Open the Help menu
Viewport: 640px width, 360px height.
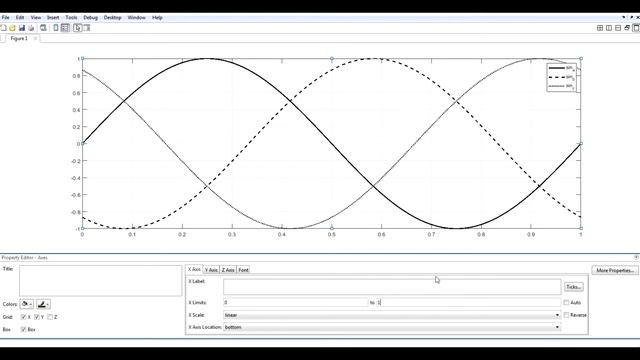pyautogui.click(x=158, y=18)
